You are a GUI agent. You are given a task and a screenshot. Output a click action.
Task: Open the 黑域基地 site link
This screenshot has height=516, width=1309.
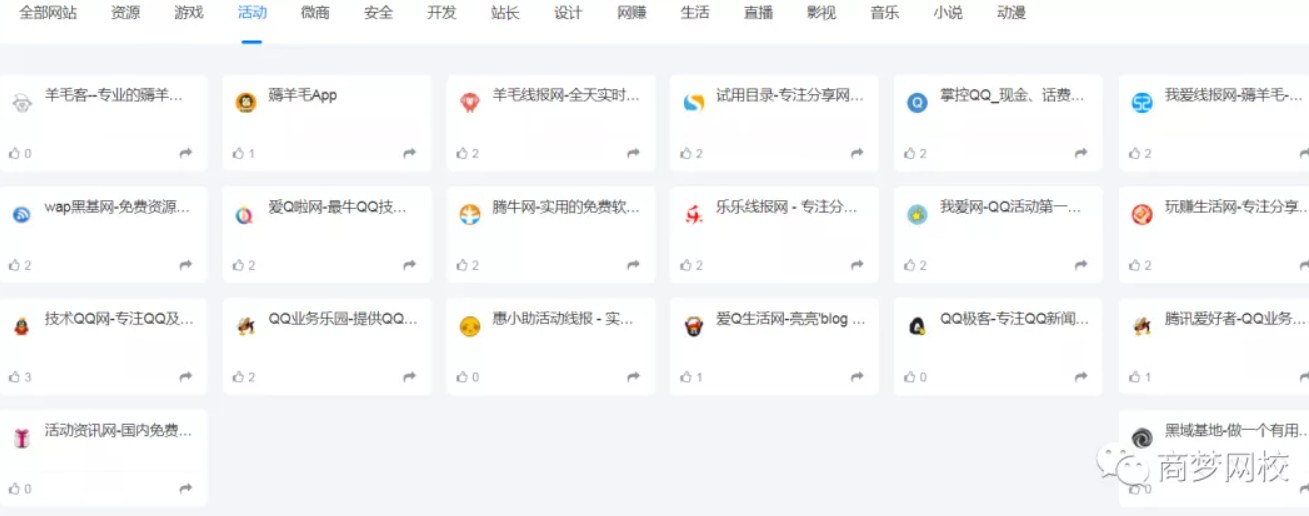(x=1236, y=431)
